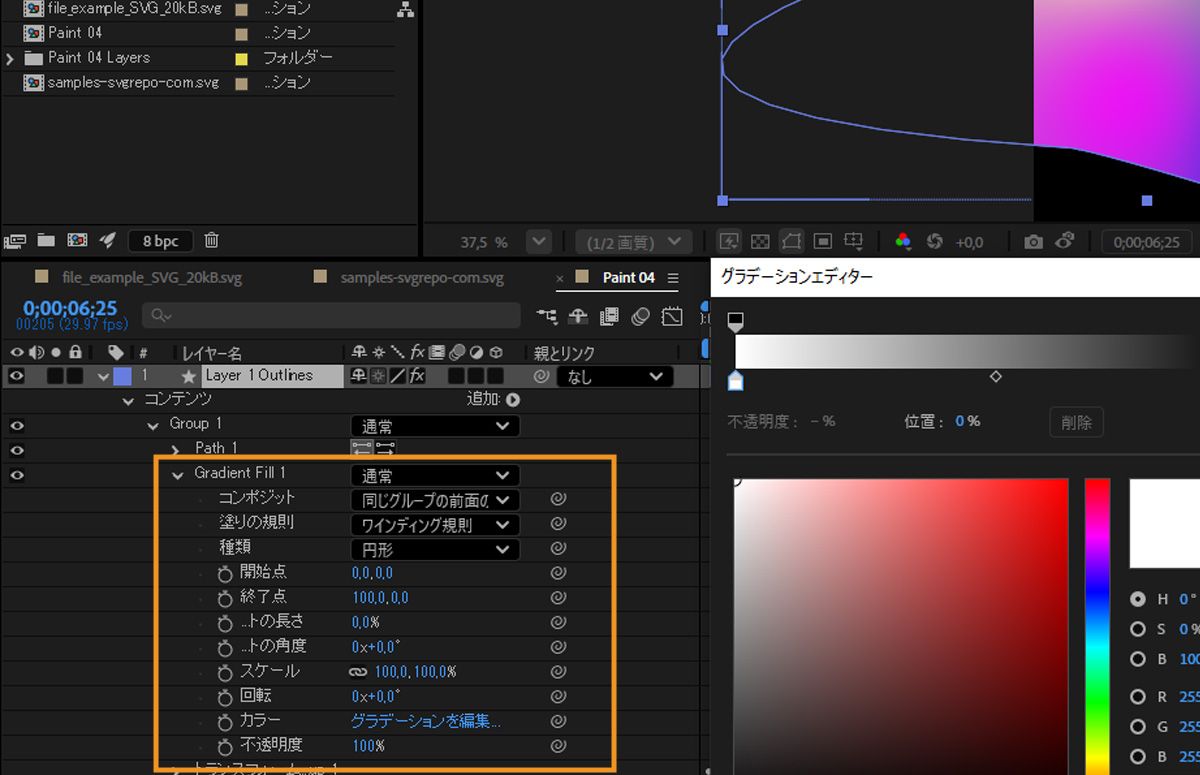Click the show snapshot icon
Viewport: 1200px width, 775px height.
point(1065,241)
